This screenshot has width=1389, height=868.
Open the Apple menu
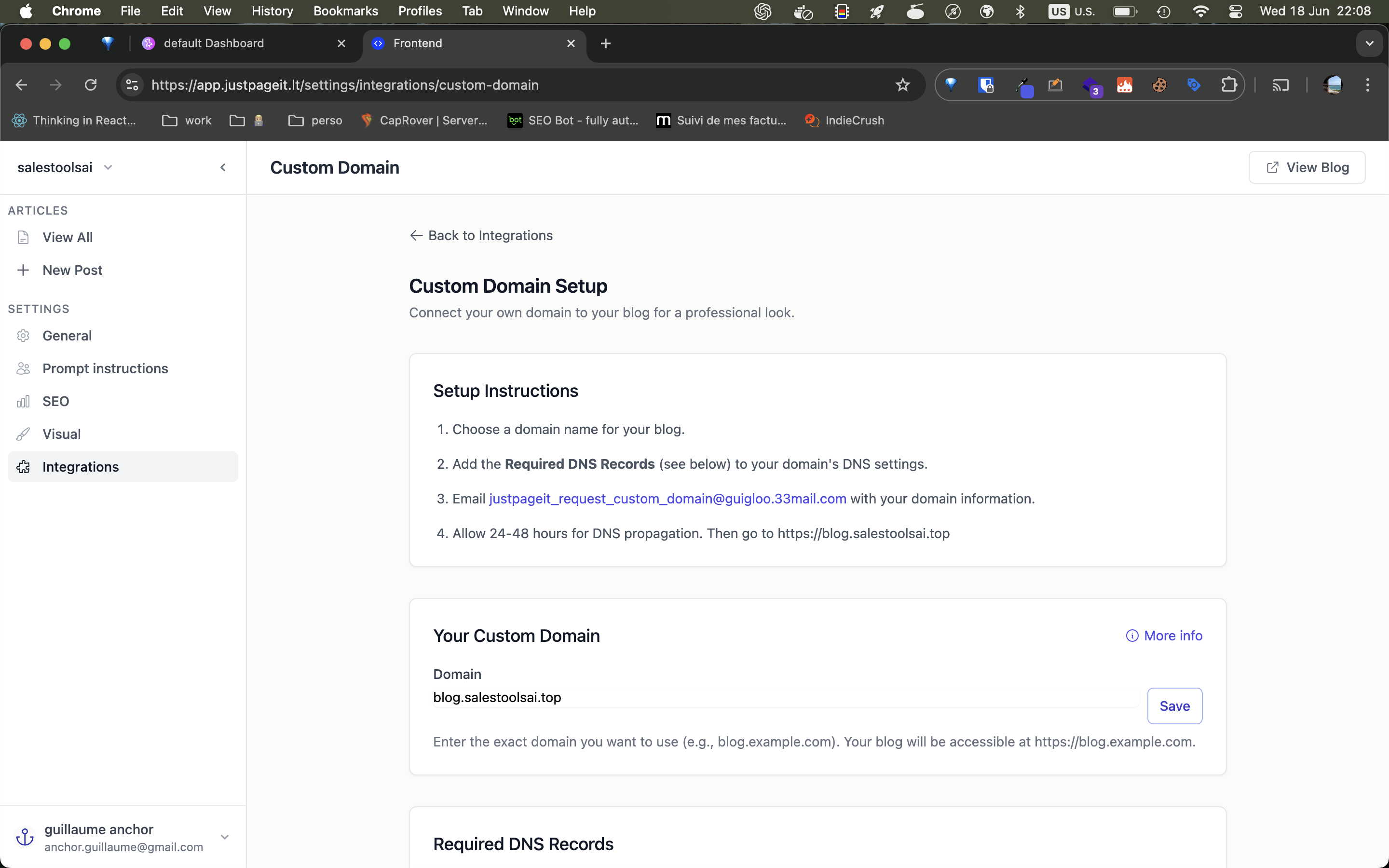(26, 11)
